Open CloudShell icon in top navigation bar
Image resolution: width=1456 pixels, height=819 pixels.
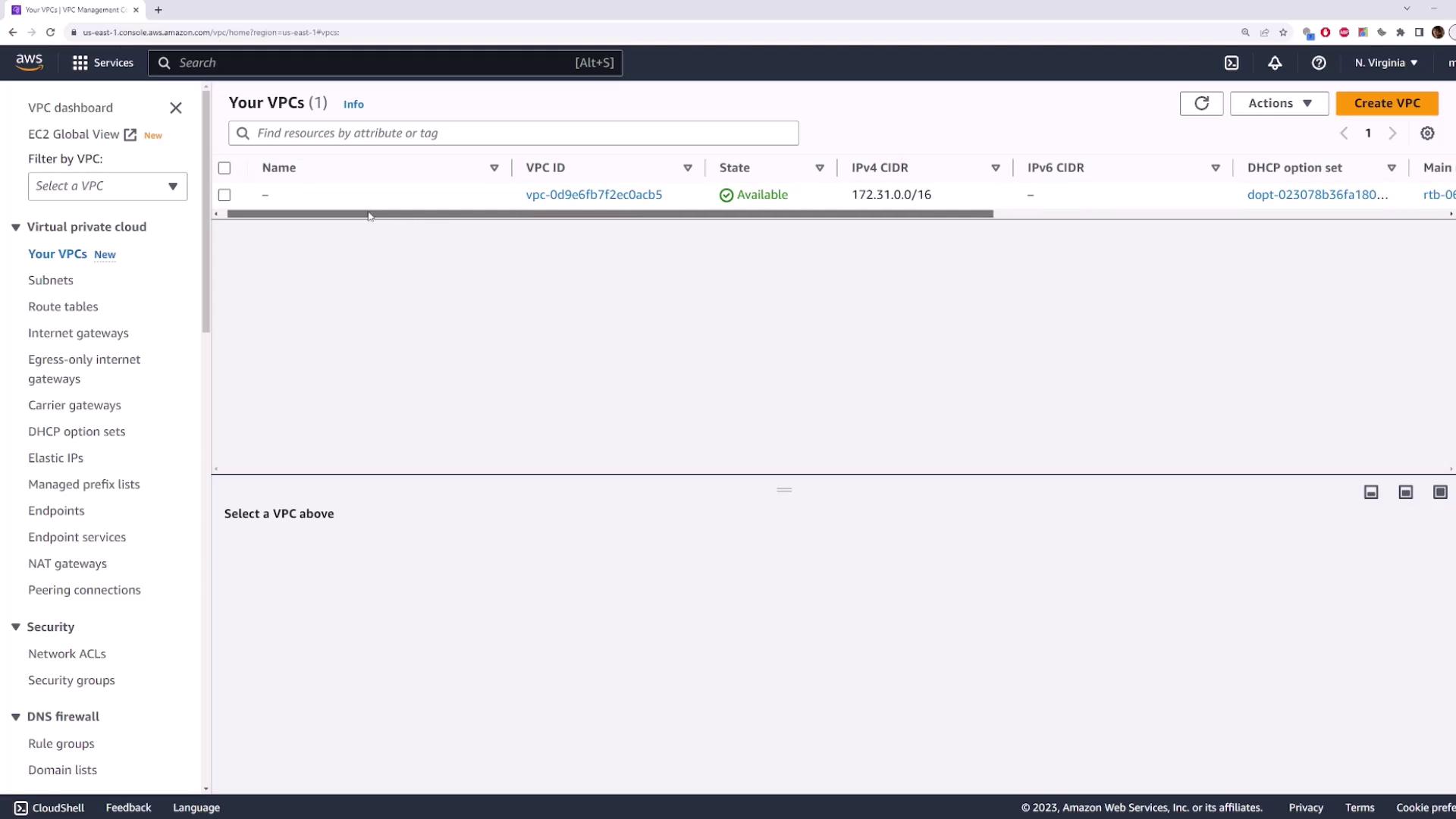[x=1232, y=63]
